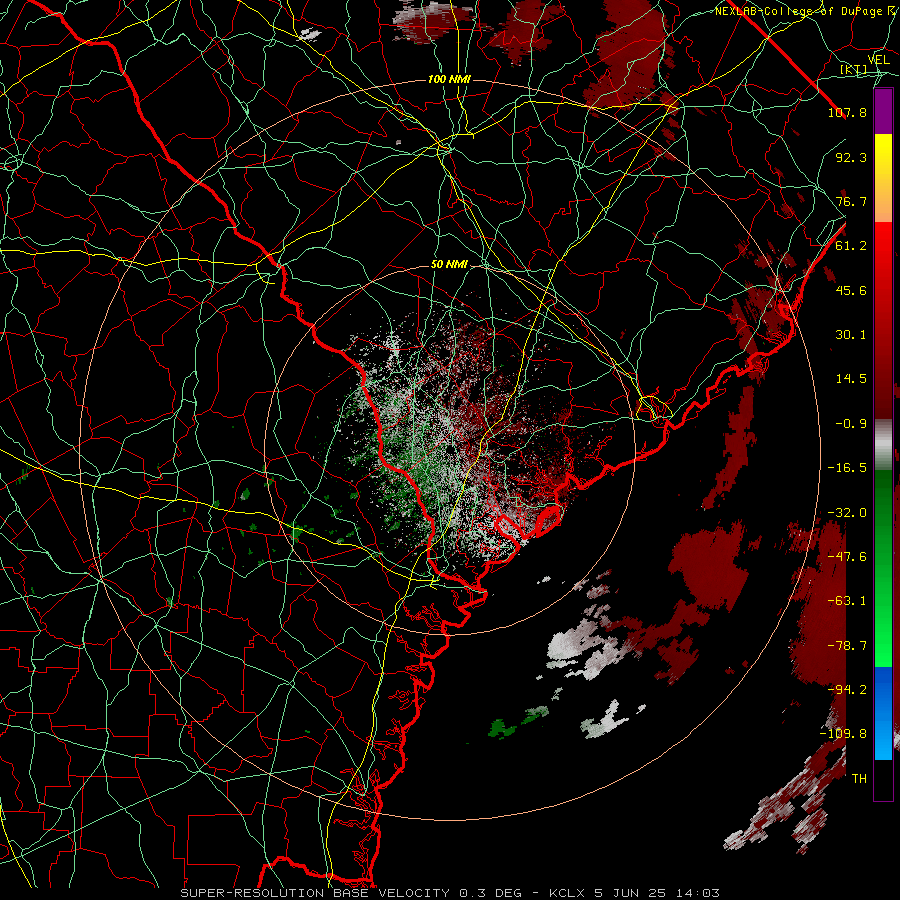Click the 107.8 velocity scale label
The image size is (900, 900).
coord(847,112)
